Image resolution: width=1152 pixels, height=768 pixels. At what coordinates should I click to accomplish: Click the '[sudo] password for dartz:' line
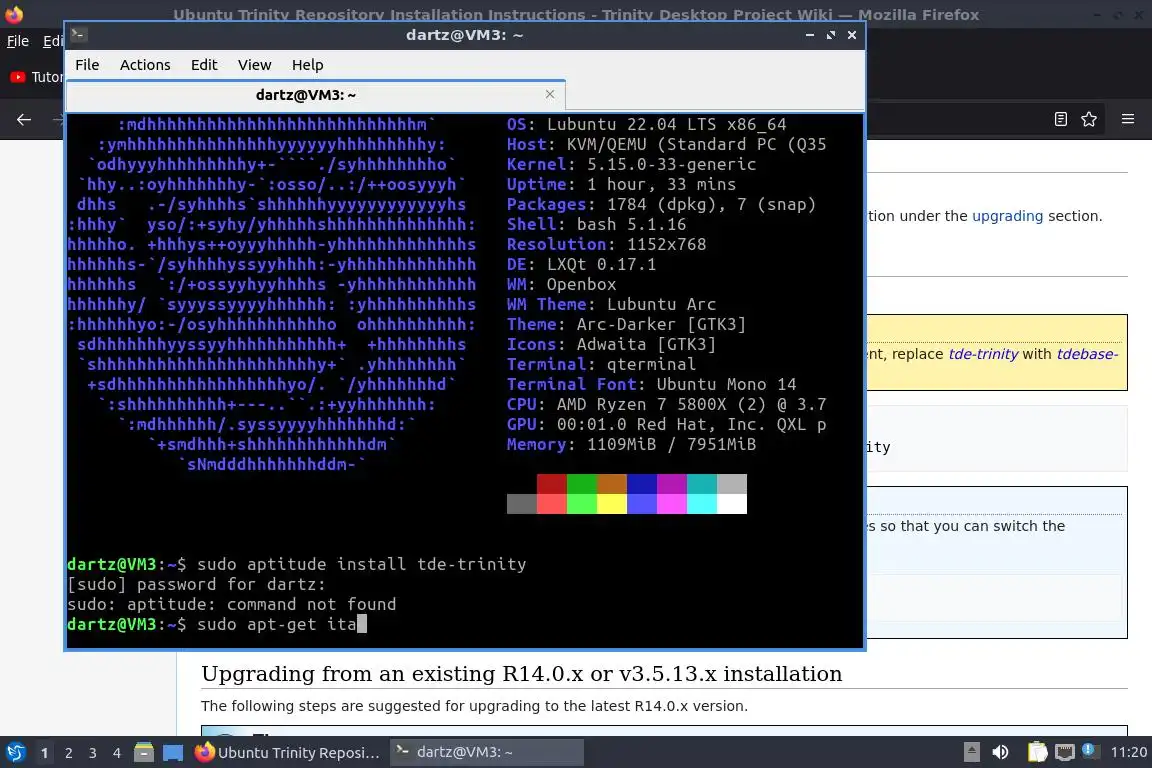[x=196, y=584]
